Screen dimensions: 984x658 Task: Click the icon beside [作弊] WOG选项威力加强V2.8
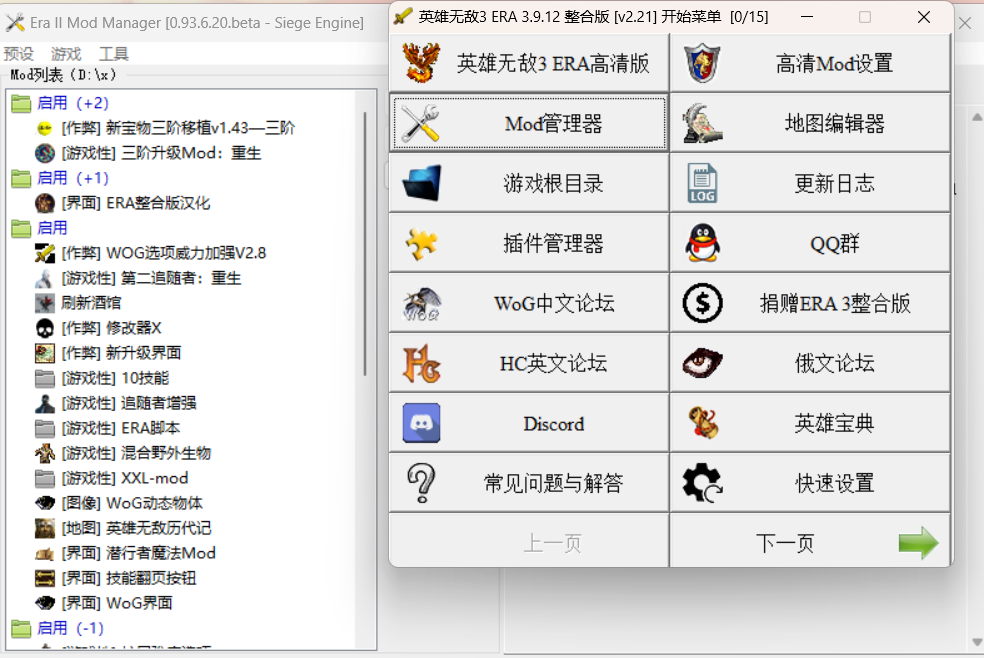(x=45, y=253)
